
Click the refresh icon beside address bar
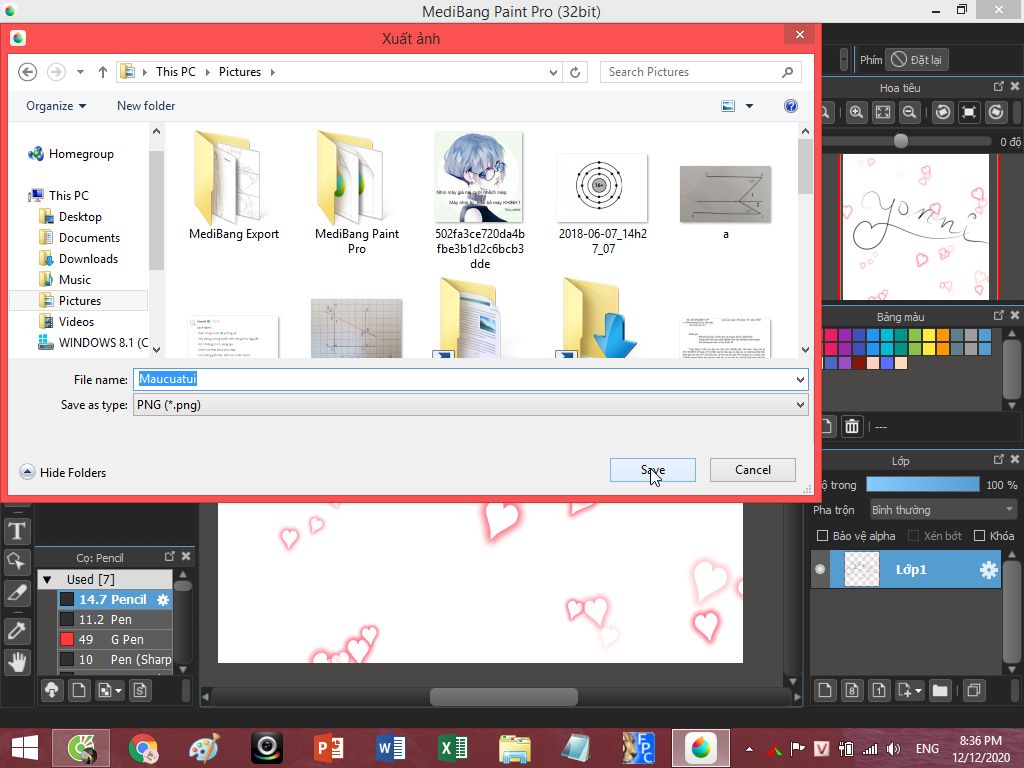(x=575, y=72)
